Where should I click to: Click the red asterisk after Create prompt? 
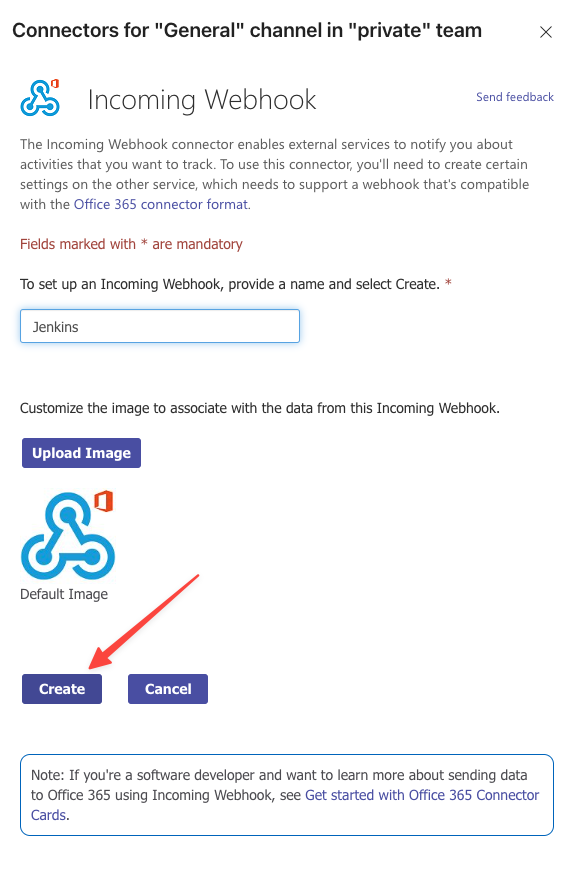(448, 282)
